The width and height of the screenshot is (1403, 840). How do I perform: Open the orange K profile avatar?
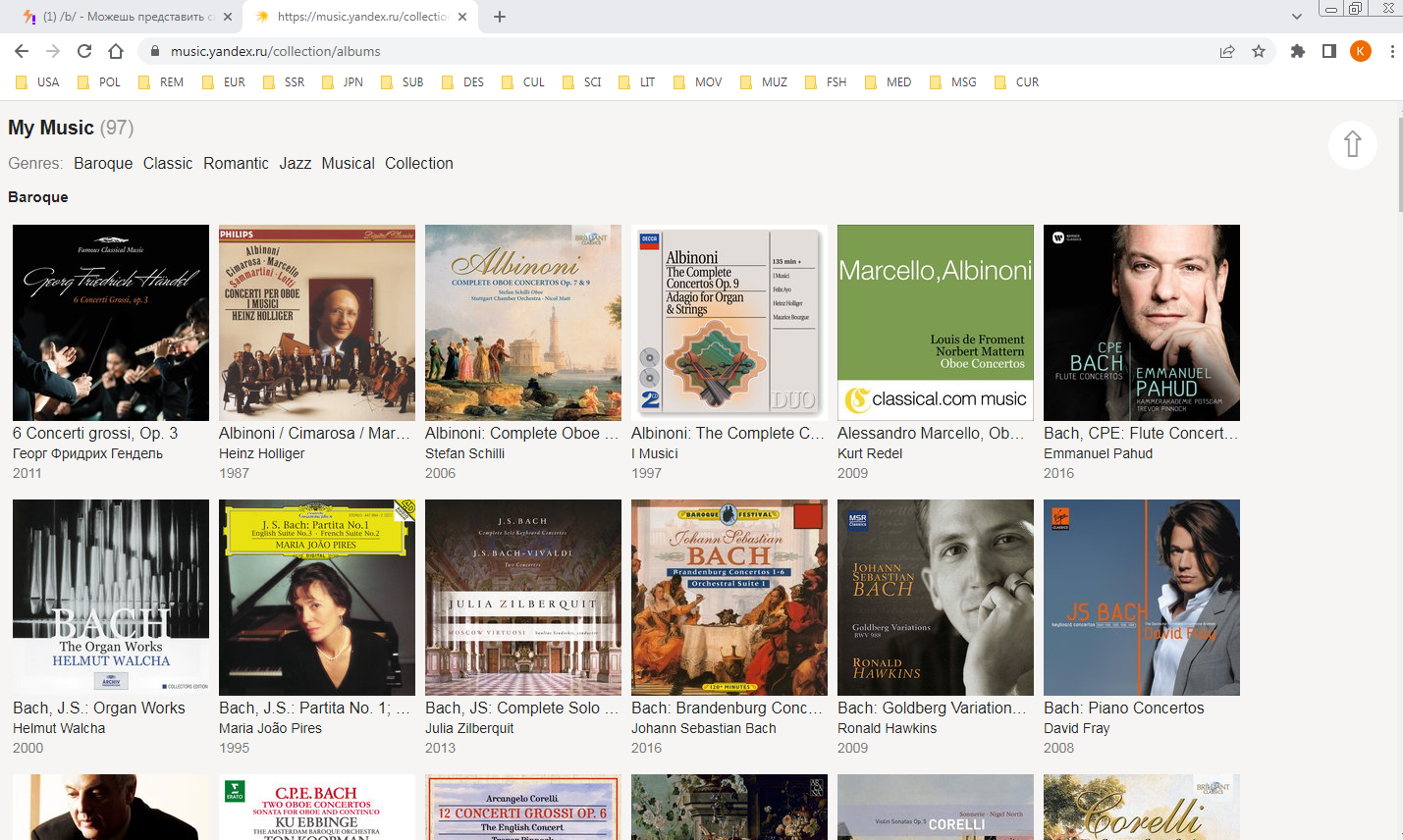pyautogui.click(x=1360, y=51)
